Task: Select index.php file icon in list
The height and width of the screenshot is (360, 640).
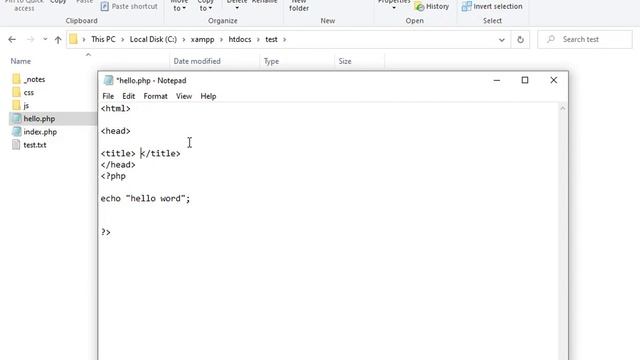Action: click(16, 131)
